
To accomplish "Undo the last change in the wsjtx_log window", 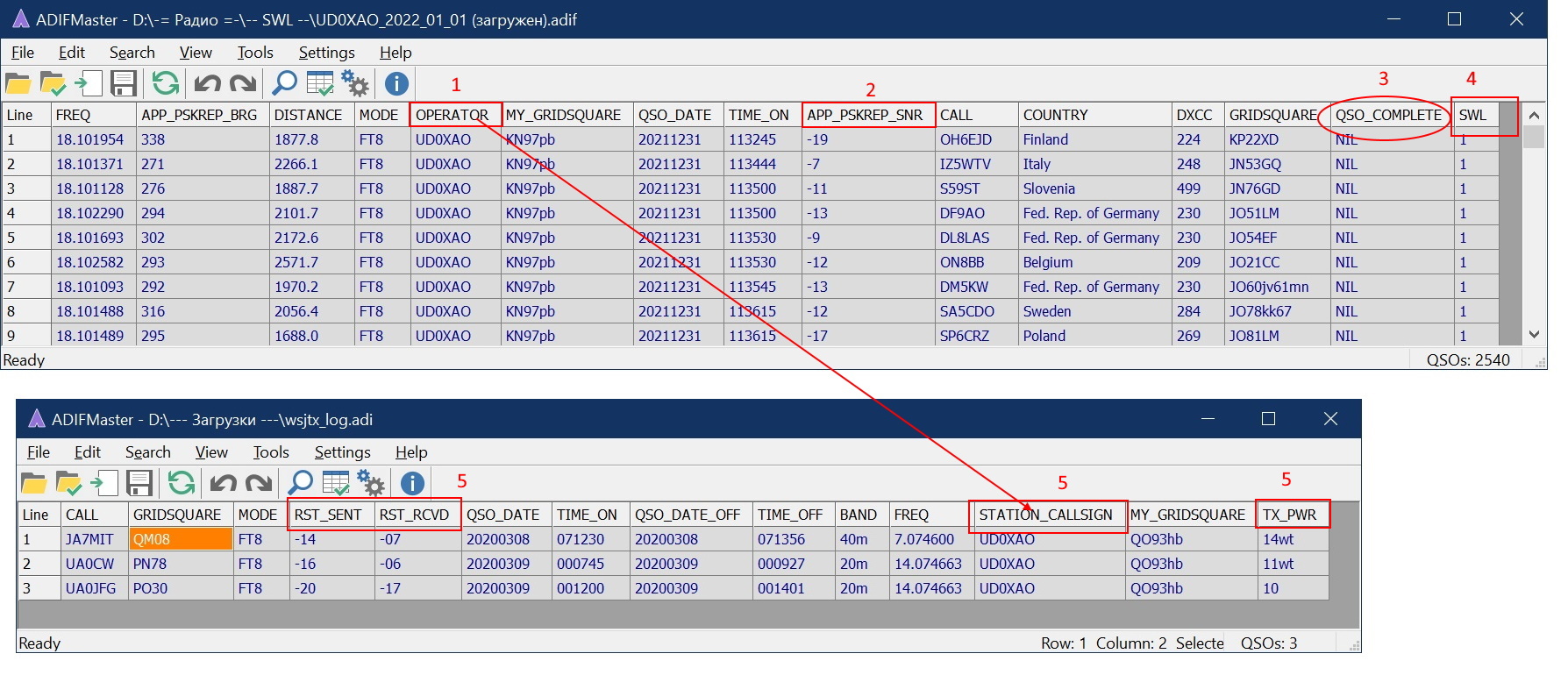I will click(223, 483).
